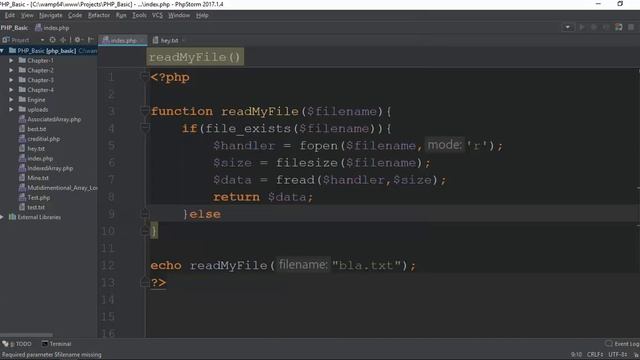Select hey.txt in project tree
Screen dimensions: 640x360
32,149
